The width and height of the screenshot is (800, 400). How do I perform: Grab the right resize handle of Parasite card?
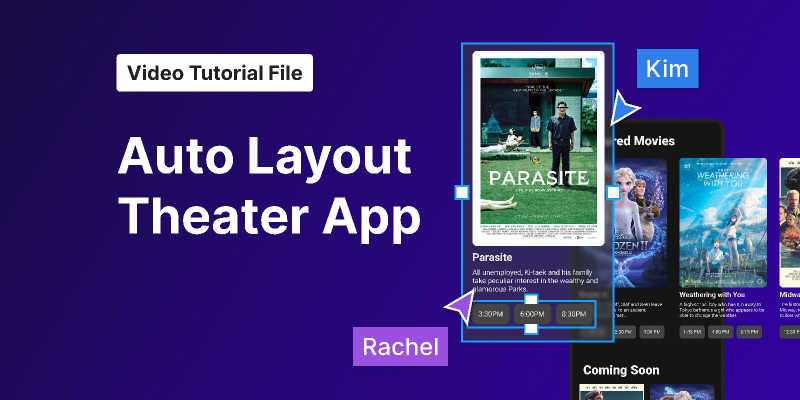pos(613,192)
